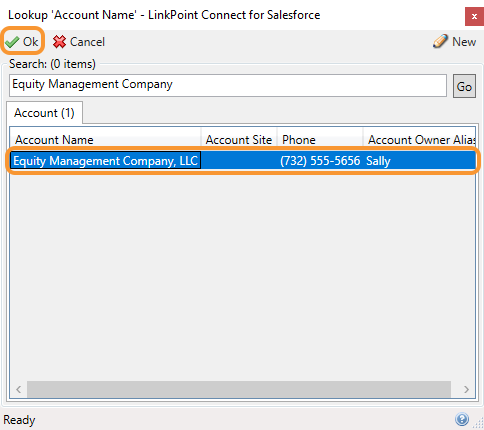
Task: Click the Ok label to confirm
Action: pyautogui.click(x=30, y=42)
